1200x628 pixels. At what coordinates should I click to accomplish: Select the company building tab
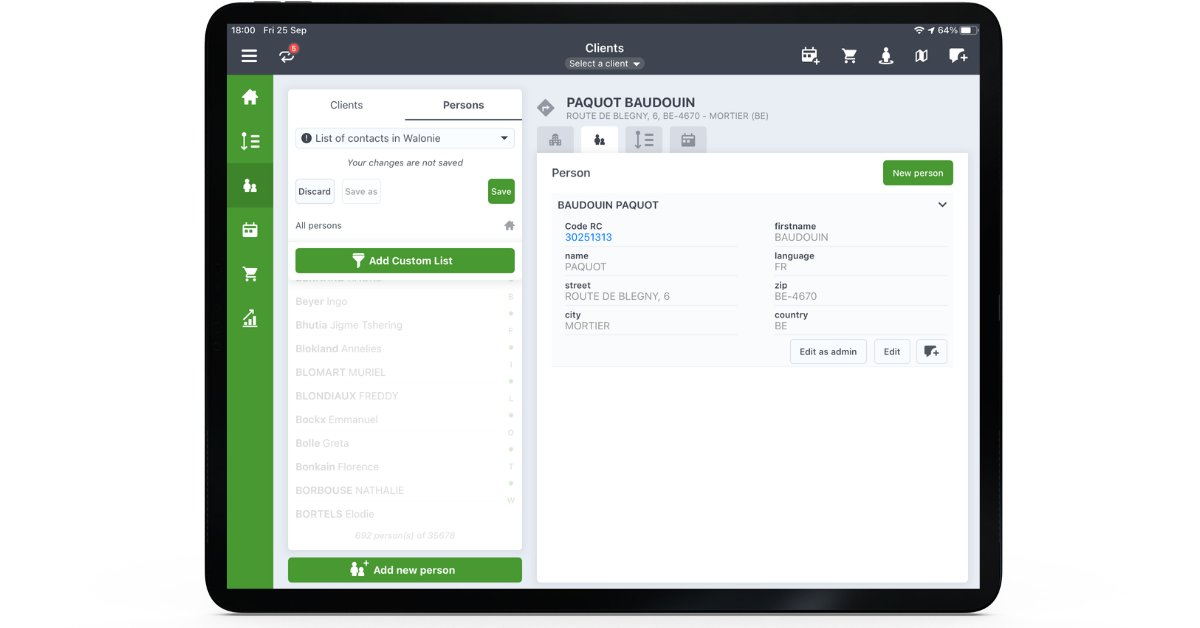pyautogui.click(x=555, y=140)
